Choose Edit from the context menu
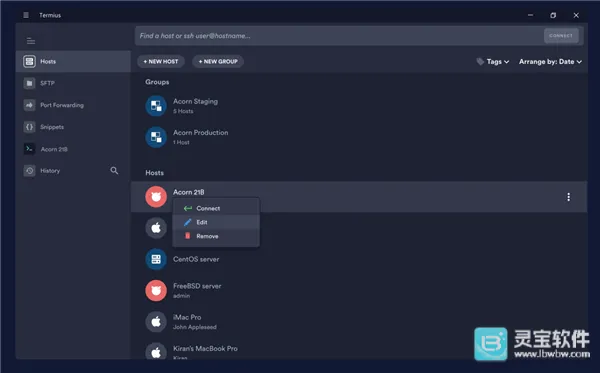The image size is (600, 373). pos(216,222)
